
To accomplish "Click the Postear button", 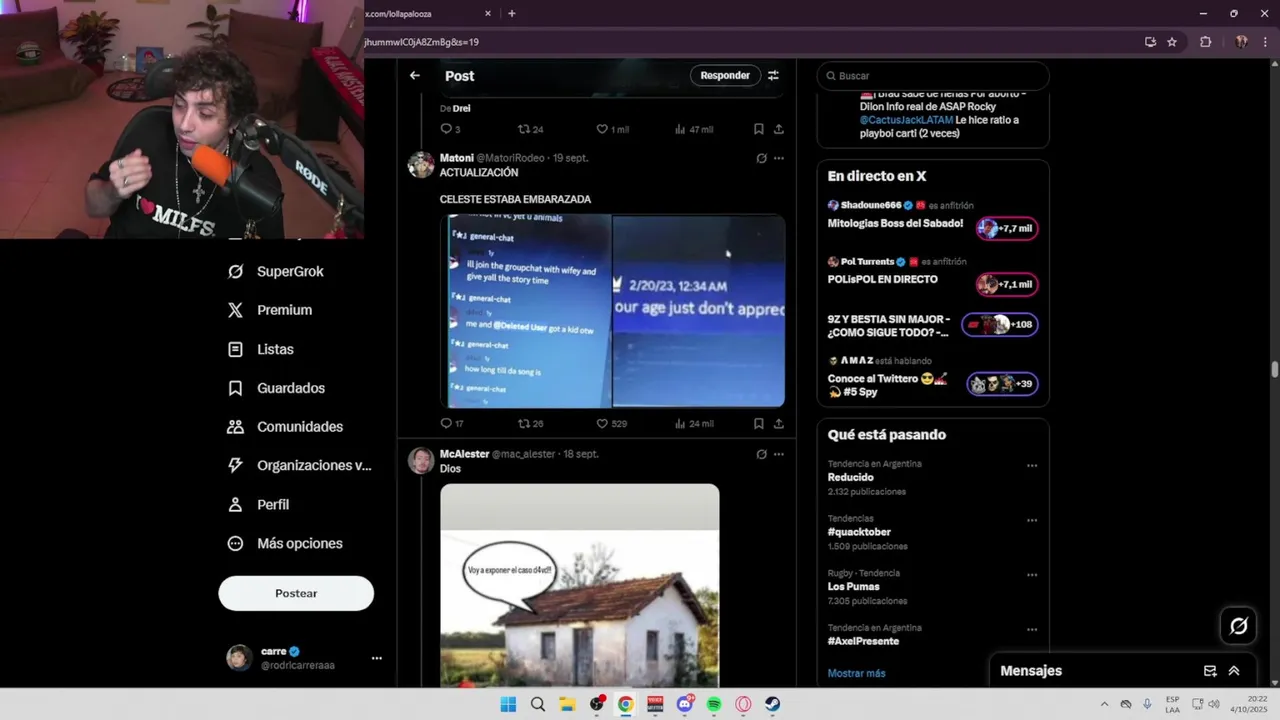I will pyautogui.click(x=296, y=593).
